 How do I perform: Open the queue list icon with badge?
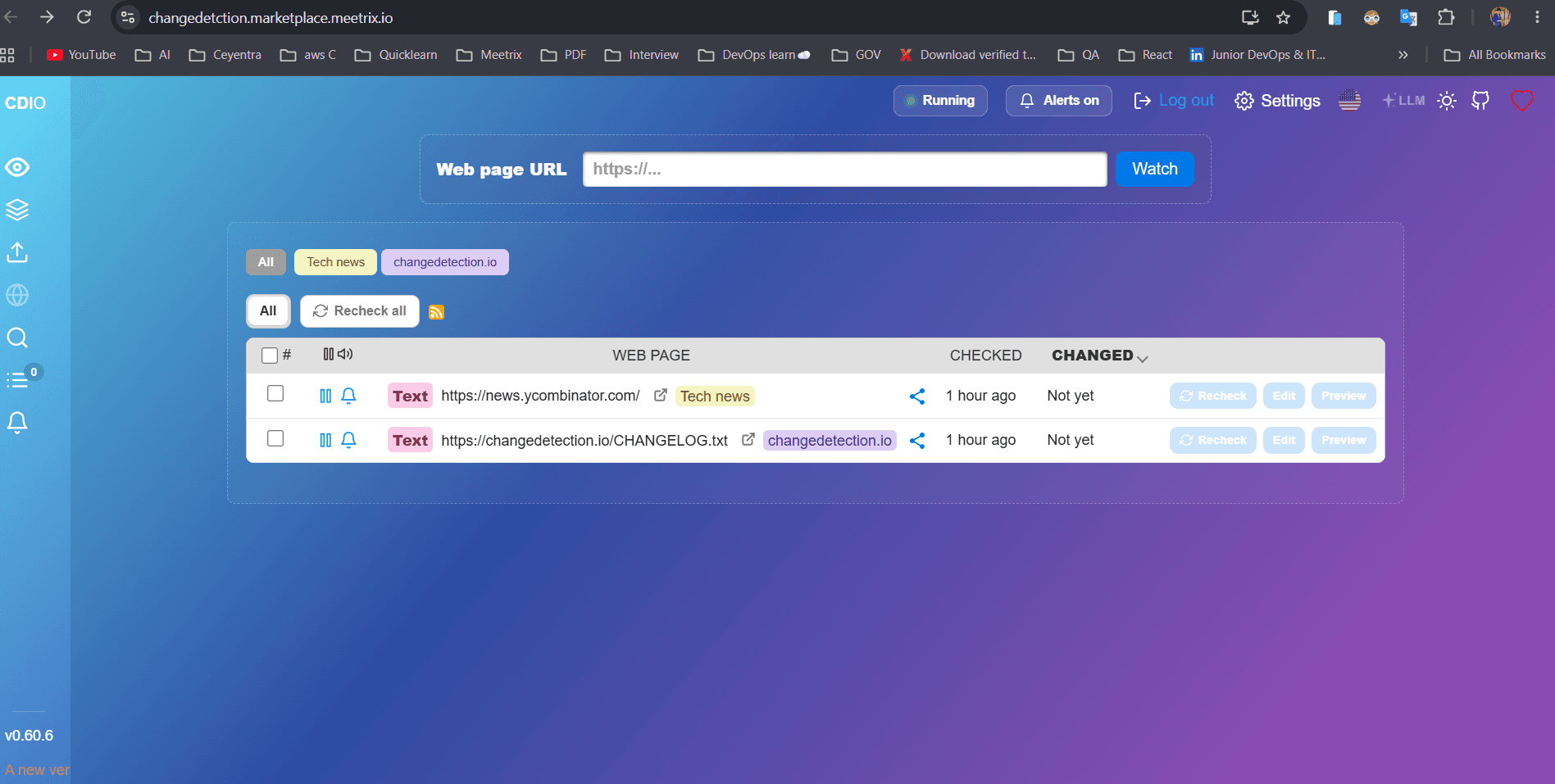[17, 379]
